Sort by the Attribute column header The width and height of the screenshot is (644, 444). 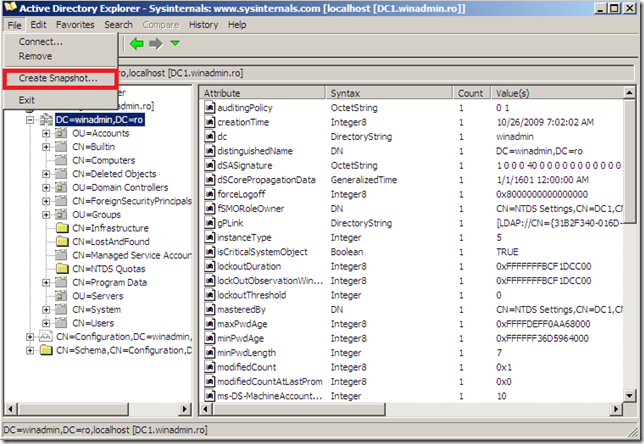[263, 93]
